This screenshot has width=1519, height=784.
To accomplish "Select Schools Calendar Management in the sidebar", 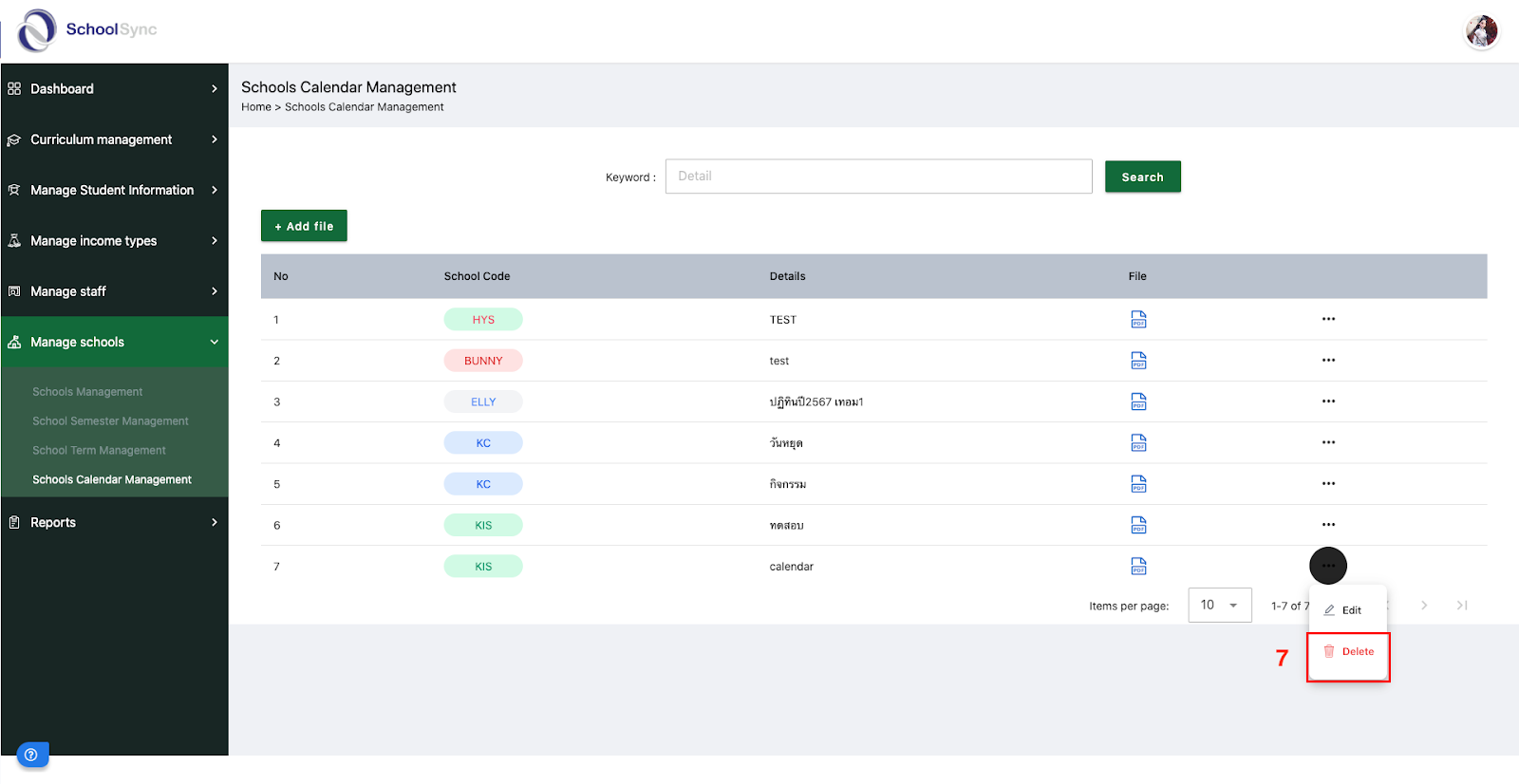I will pyautogui.click(x=112, y=479).
